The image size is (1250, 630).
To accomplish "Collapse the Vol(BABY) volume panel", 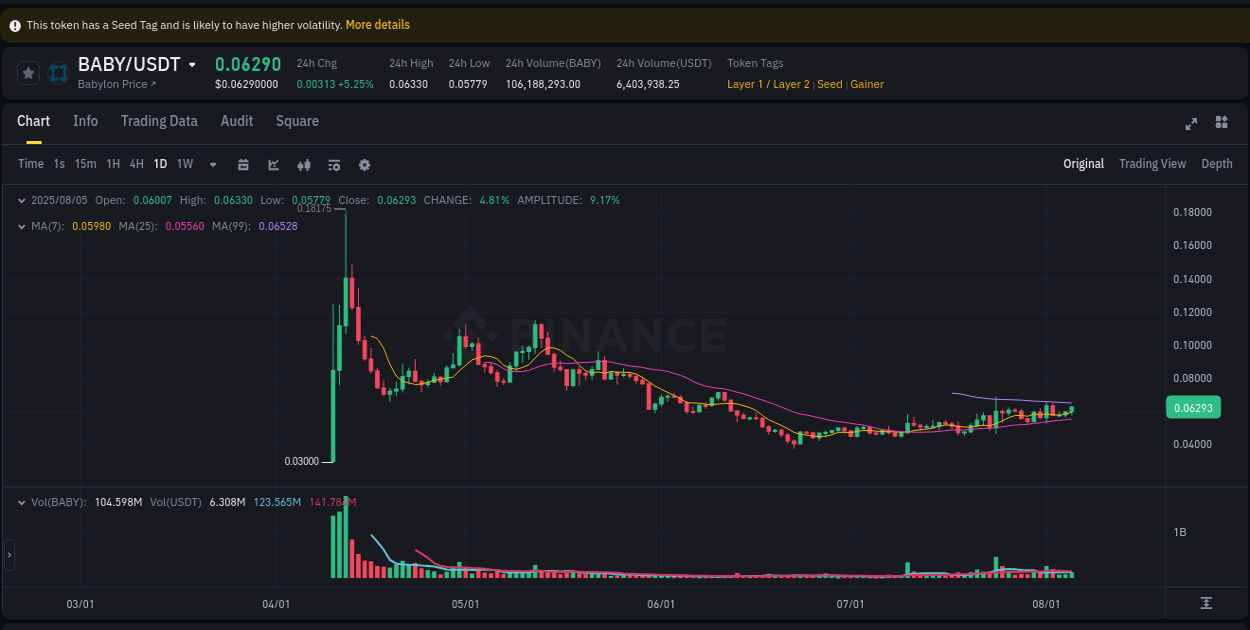I will (x=21, y=502).
